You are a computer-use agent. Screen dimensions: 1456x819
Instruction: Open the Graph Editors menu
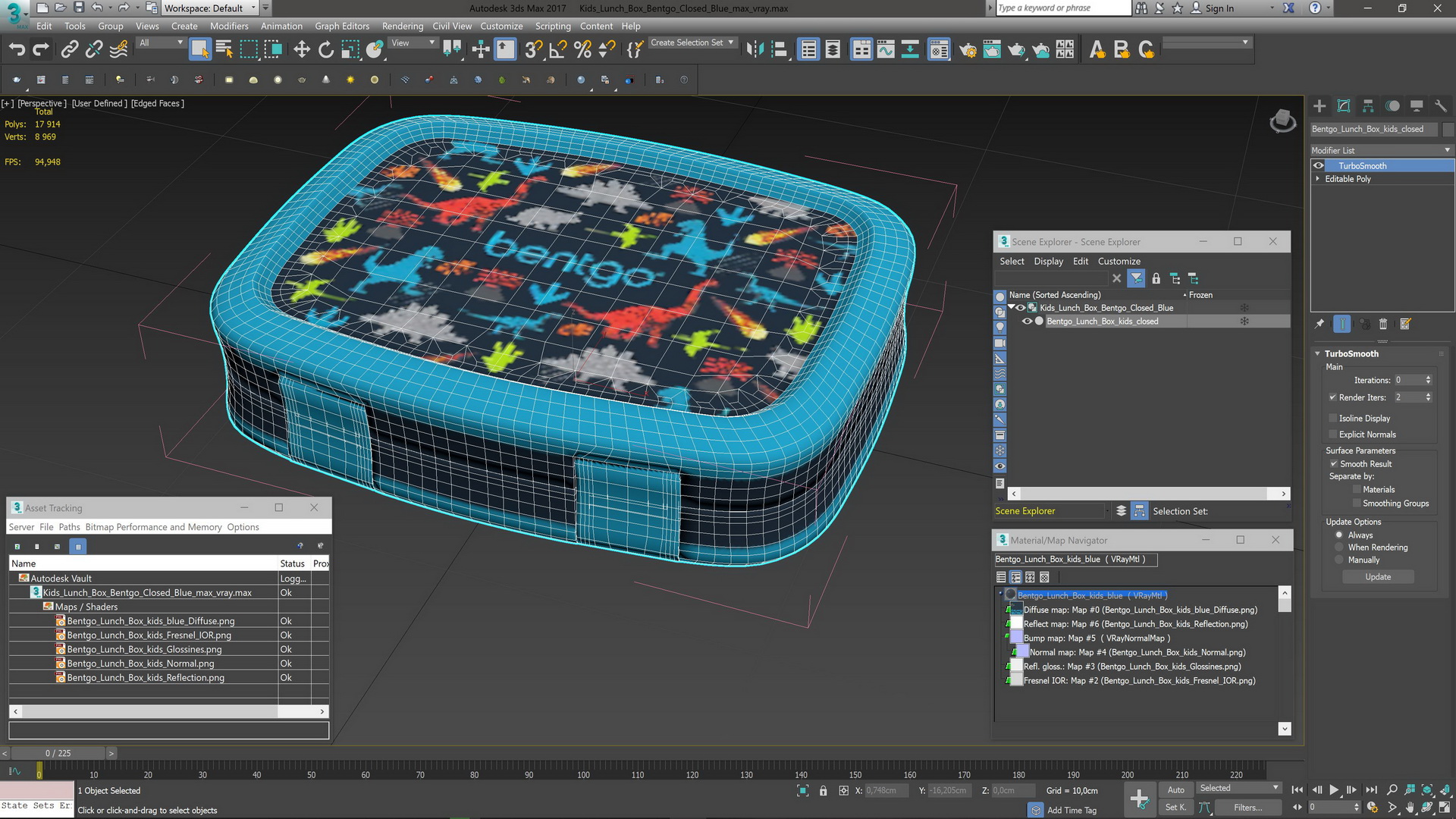click(x=342, y=26)
